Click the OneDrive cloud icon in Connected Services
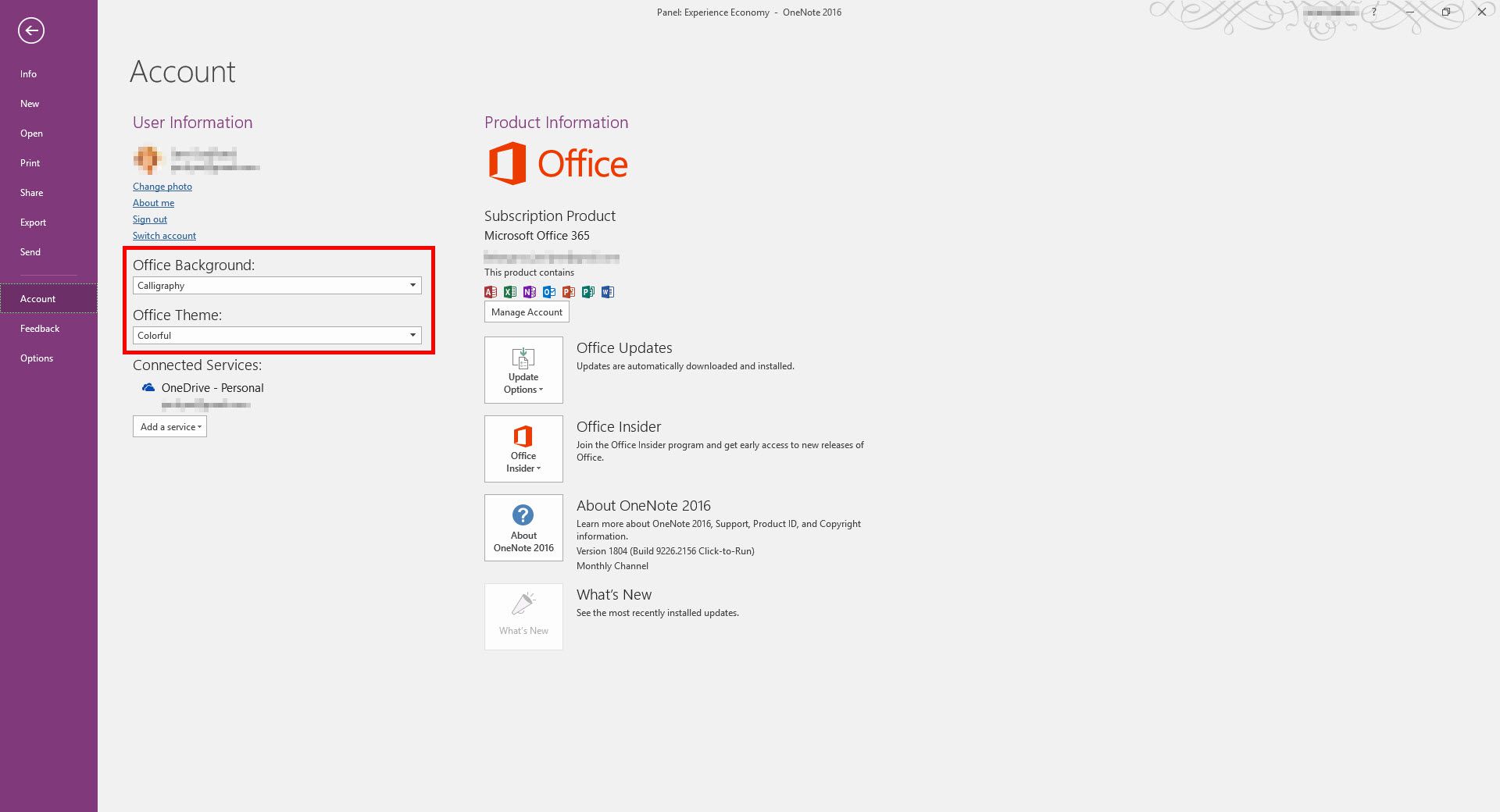 click(148, 387)
